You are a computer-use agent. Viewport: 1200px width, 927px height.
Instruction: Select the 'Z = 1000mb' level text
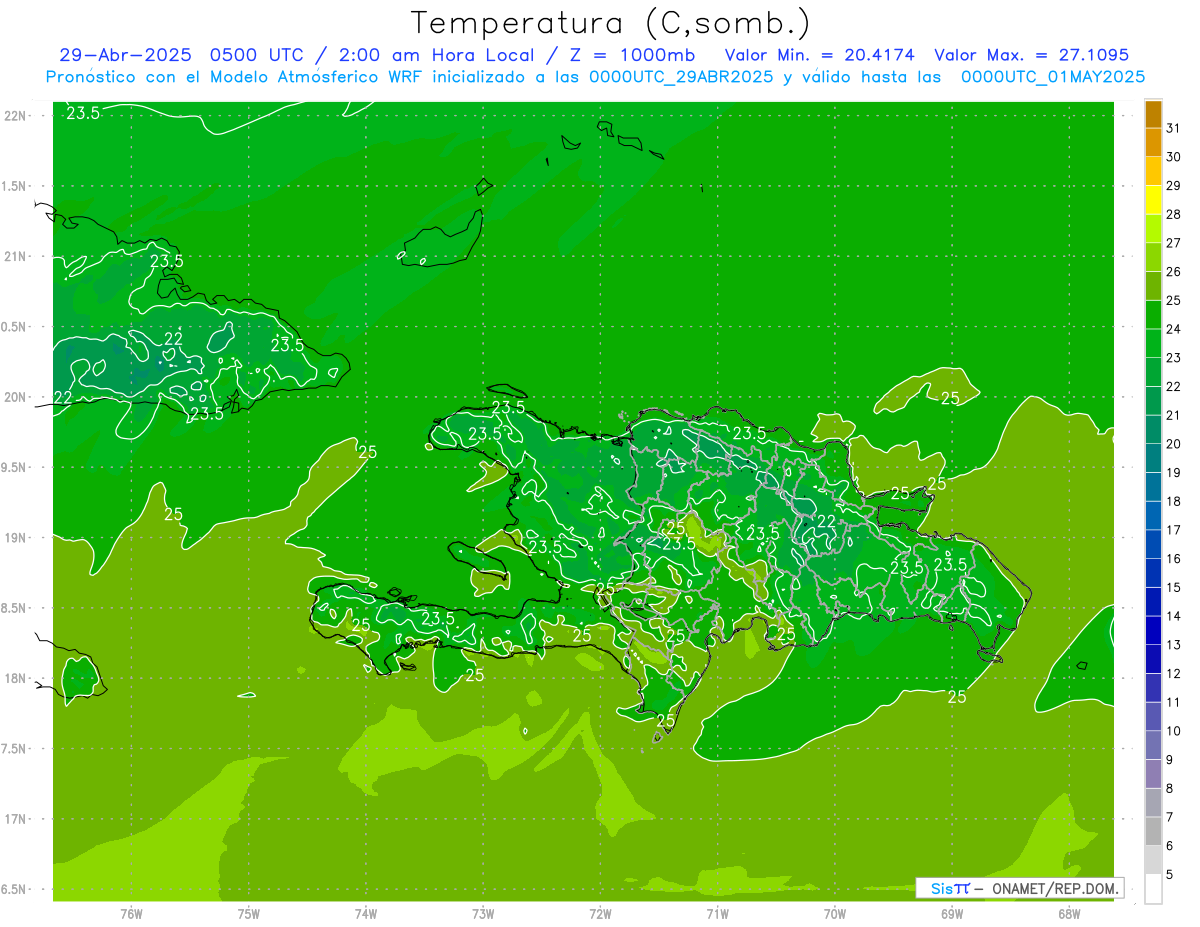tap(630, 56)
